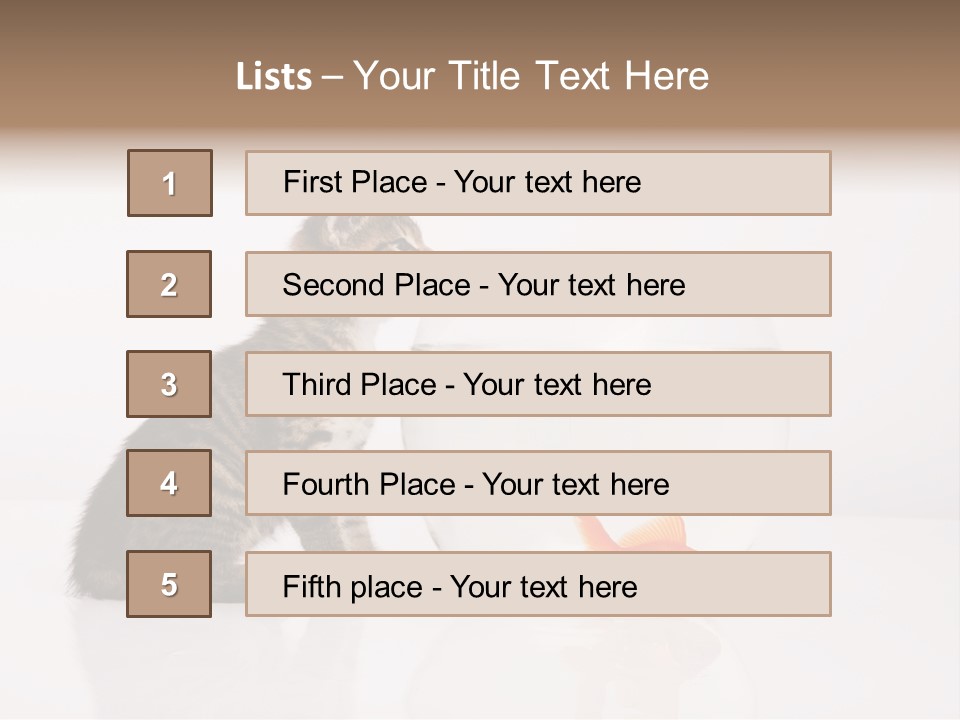Click the bold word 'Lists' in the title

(x=274, y=77)
